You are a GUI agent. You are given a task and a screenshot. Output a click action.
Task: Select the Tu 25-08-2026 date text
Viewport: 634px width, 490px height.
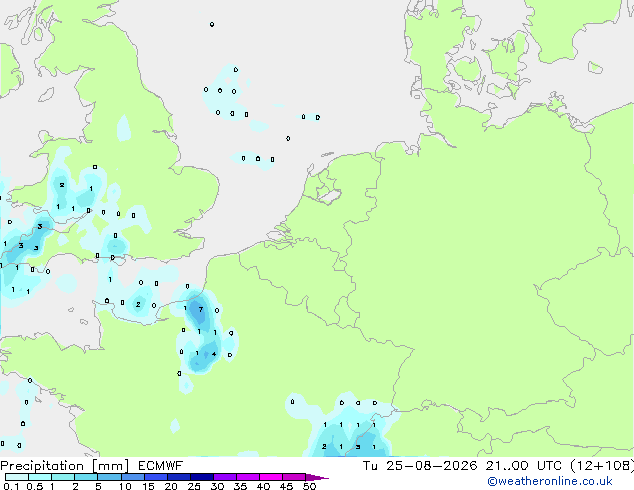coord(420,466)
